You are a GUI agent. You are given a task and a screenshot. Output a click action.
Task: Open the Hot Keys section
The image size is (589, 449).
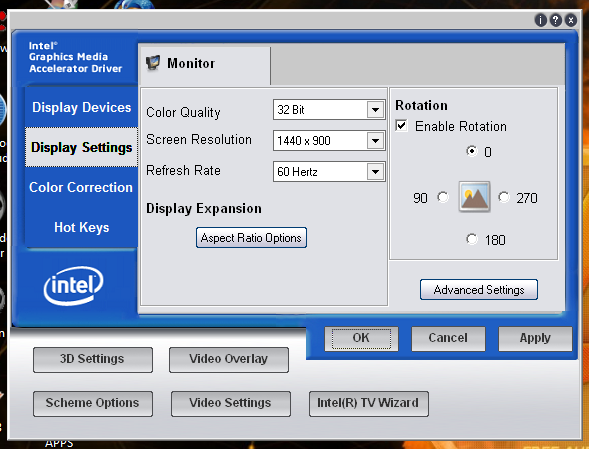click(82, 227)
